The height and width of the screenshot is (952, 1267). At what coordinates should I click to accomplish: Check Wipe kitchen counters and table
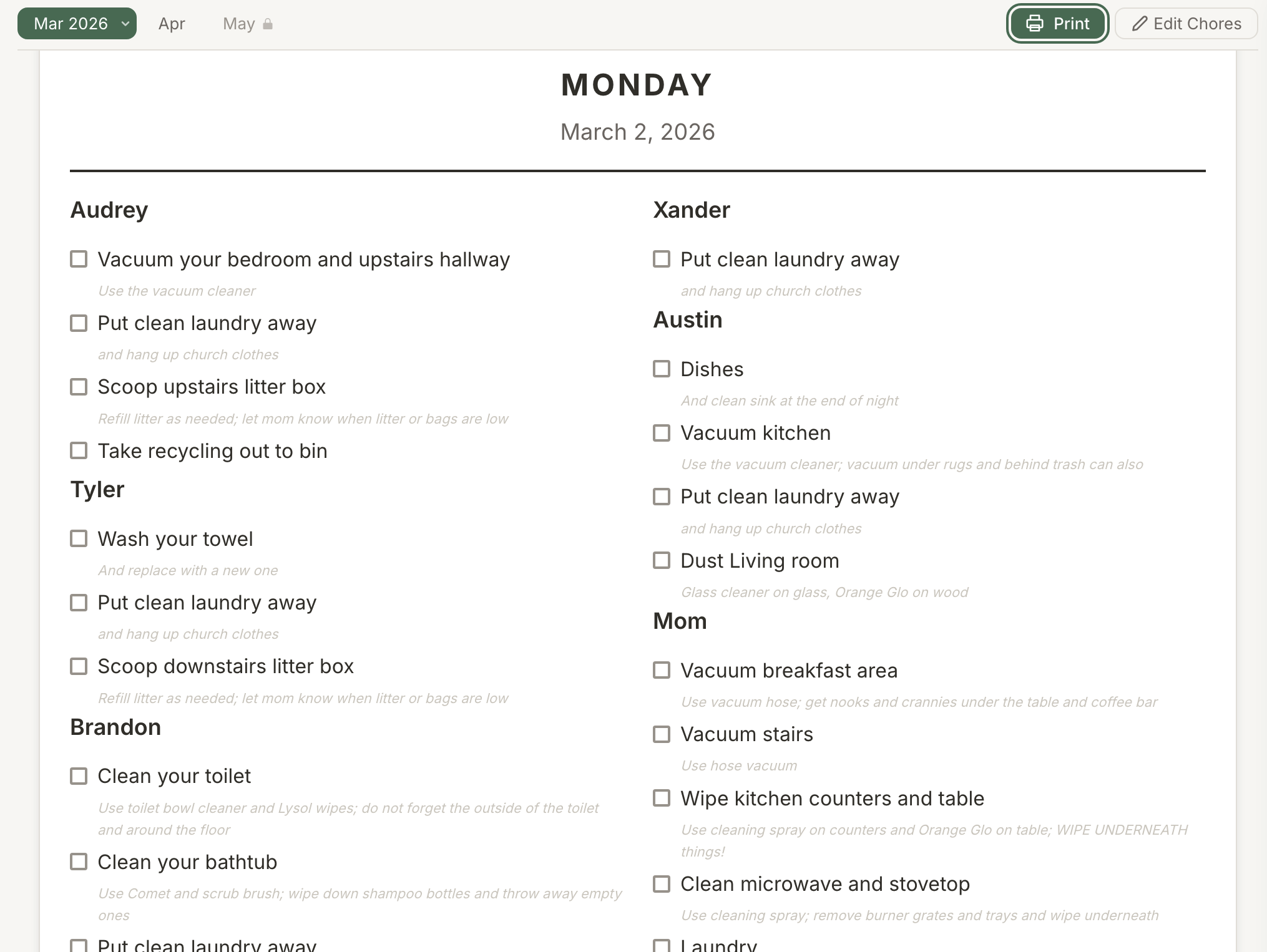coord(662,799)
